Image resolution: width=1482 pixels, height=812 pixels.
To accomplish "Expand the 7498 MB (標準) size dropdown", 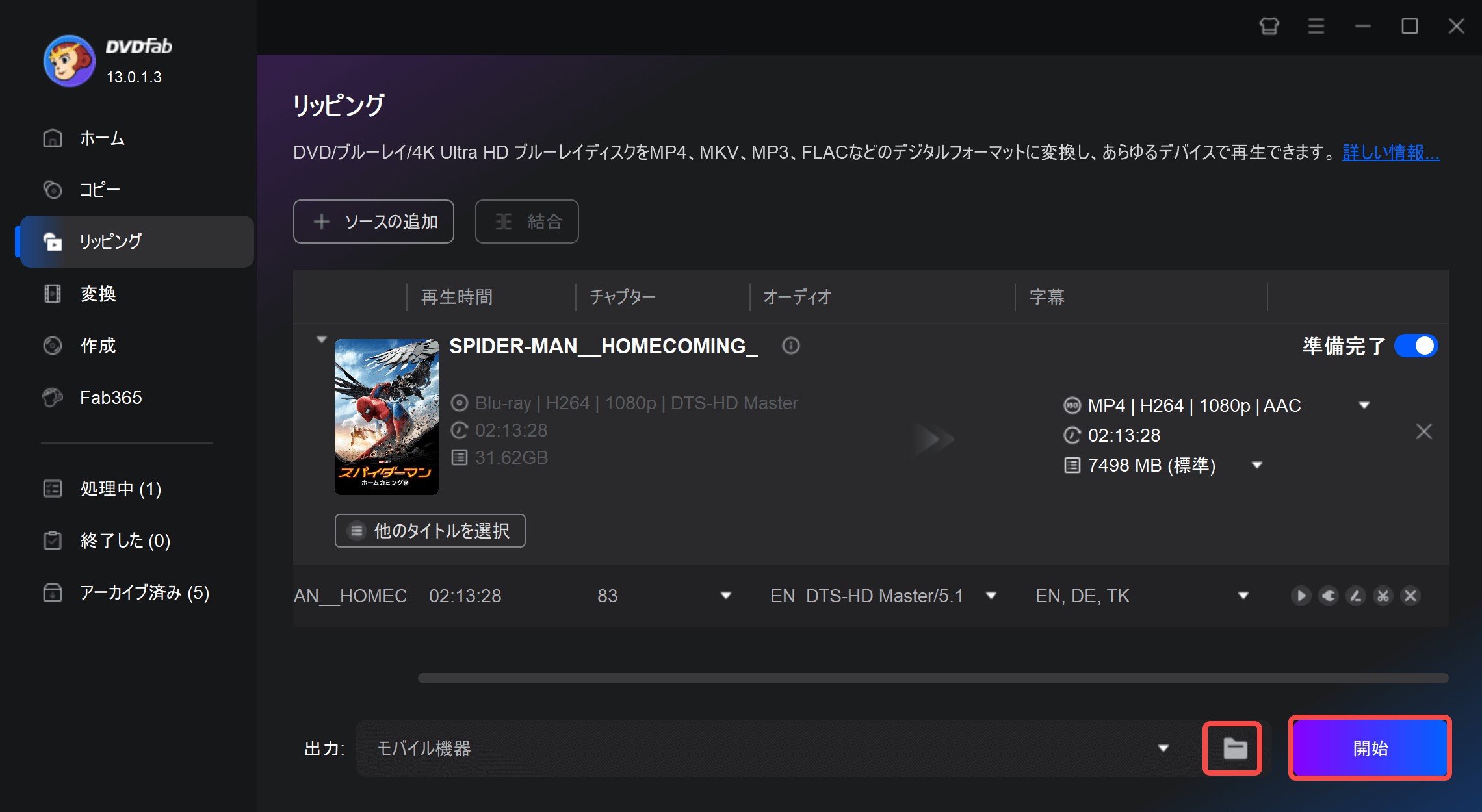I will (x=1257, y=465).
